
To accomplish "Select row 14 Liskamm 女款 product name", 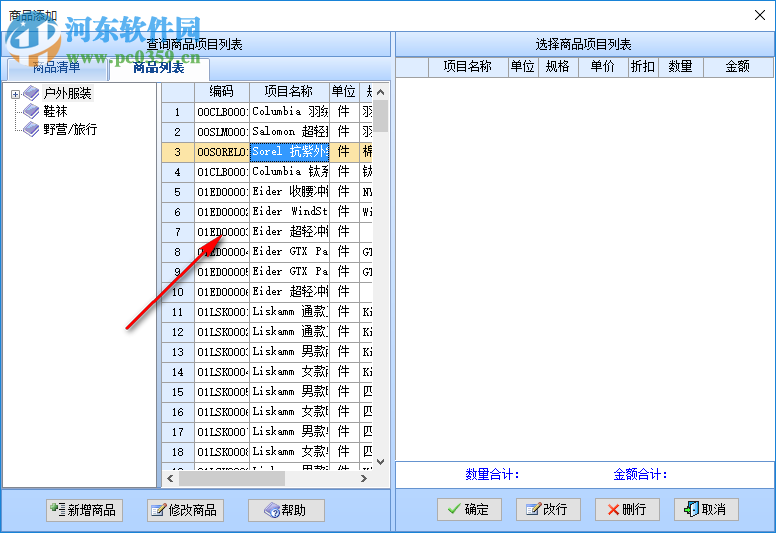I will (290, 372).
